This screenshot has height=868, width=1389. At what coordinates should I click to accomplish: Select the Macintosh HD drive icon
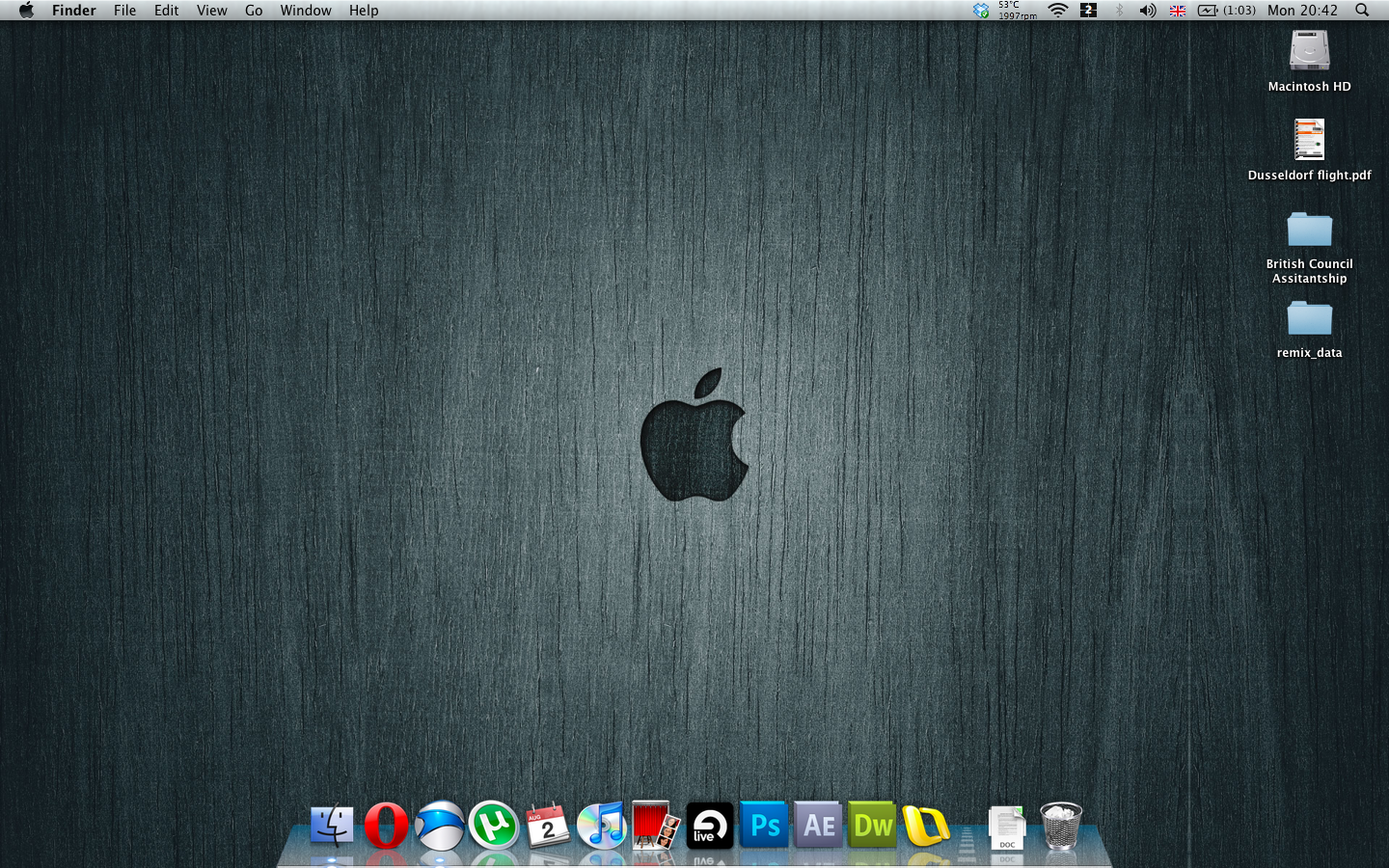click(x=1310, y=50)
